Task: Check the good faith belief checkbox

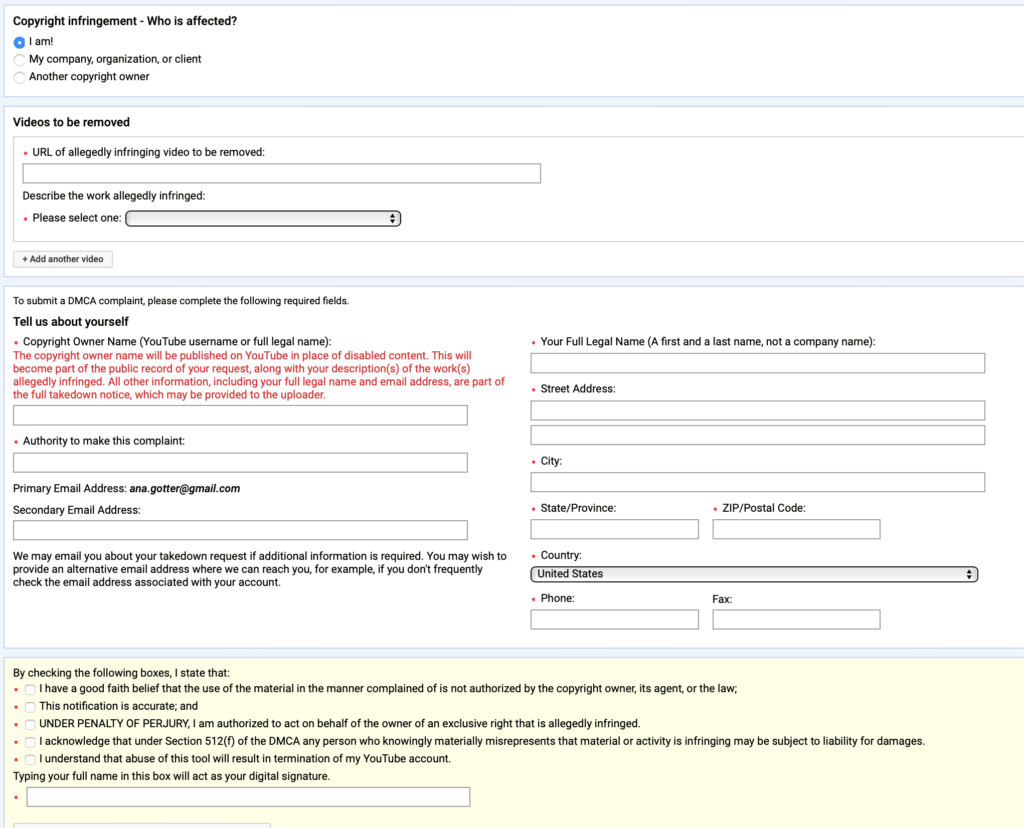Action: [31, 689]
